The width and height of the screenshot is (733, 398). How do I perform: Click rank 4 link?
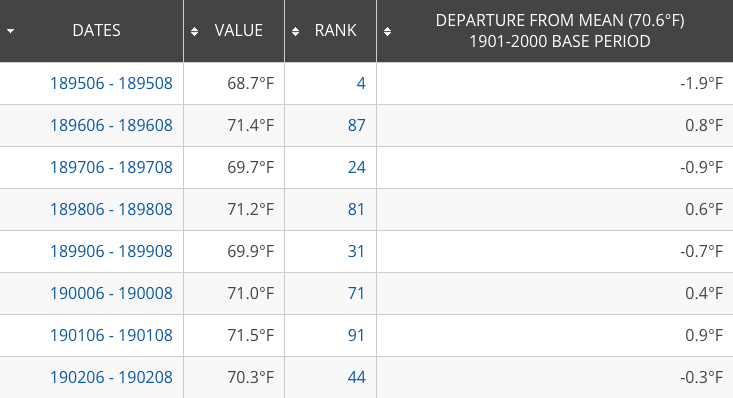(x=361, y=83)
